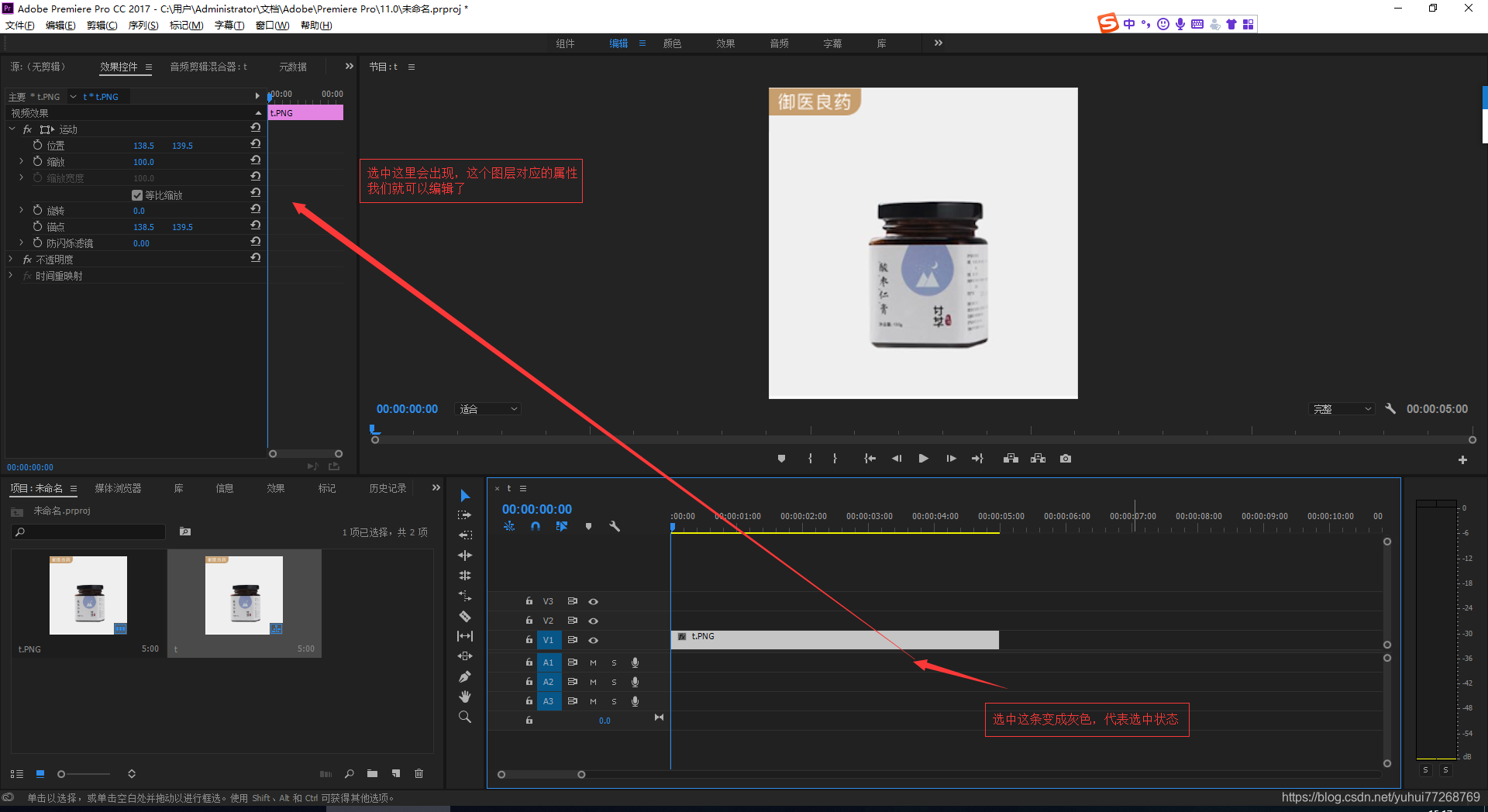Switch to the Color workspace tab

tap(672, 43)
